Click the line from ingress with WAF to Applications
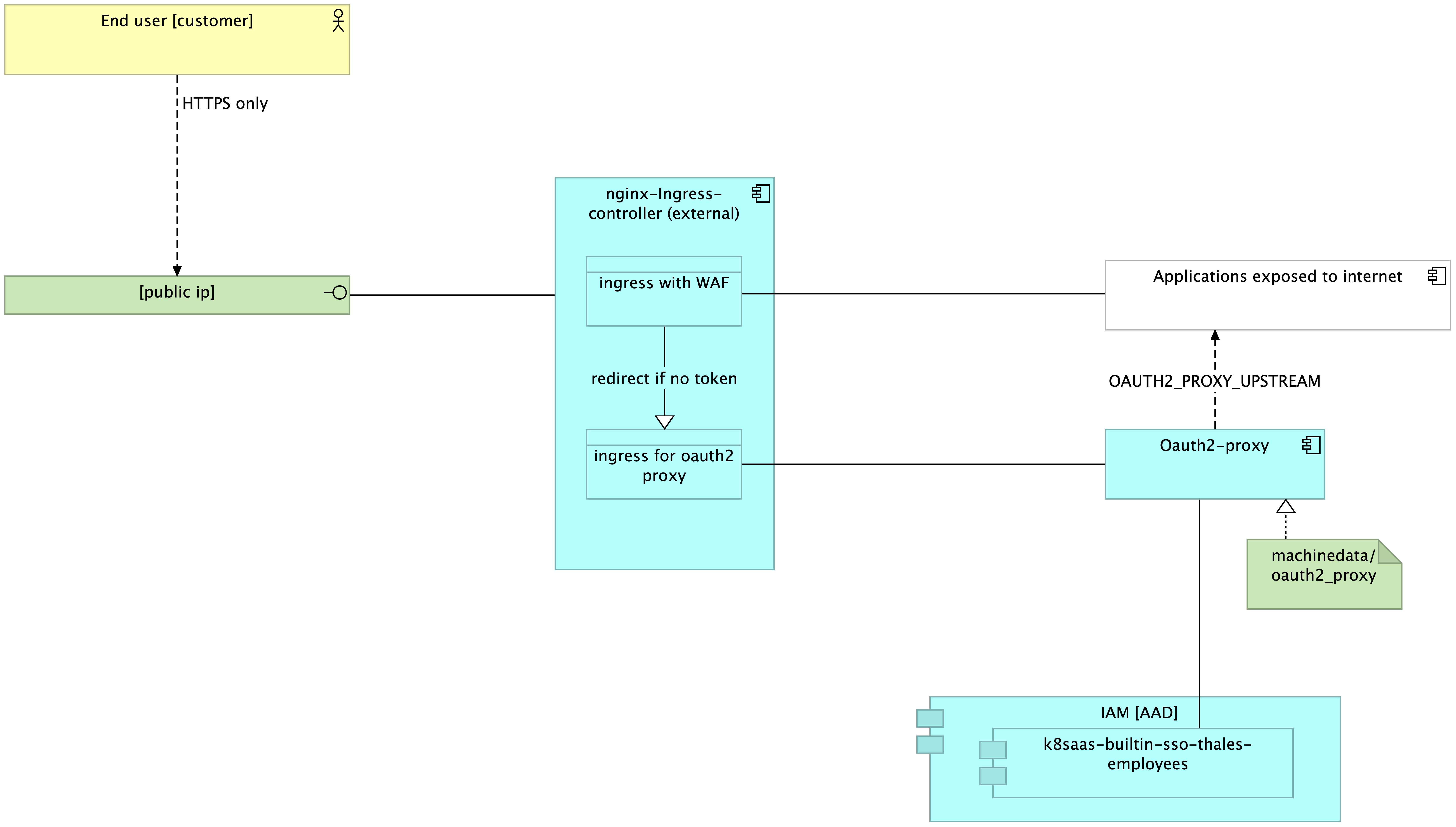The image size is (1456, 827). tap(923, 294)
